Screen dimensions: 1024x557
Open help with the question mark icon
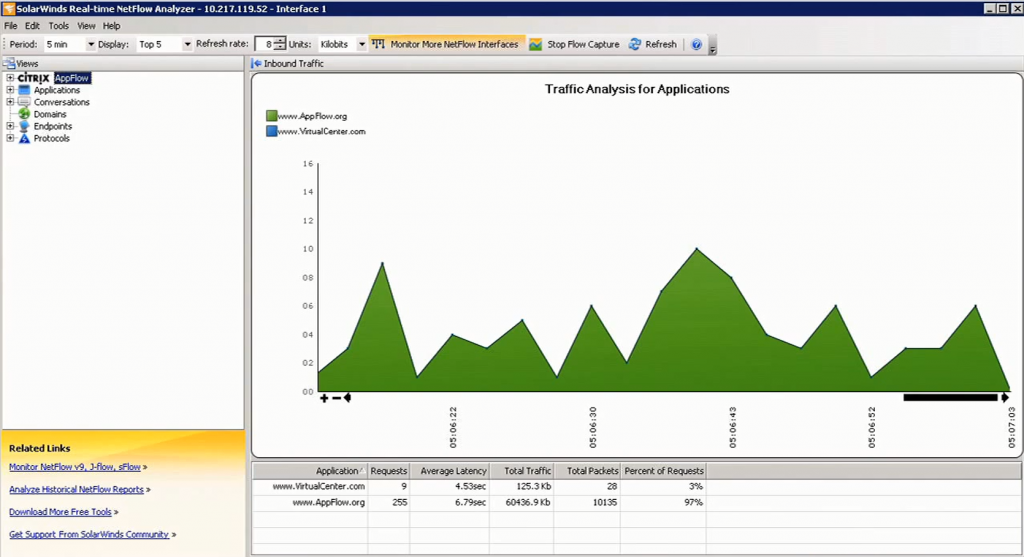tap(696, 44)
